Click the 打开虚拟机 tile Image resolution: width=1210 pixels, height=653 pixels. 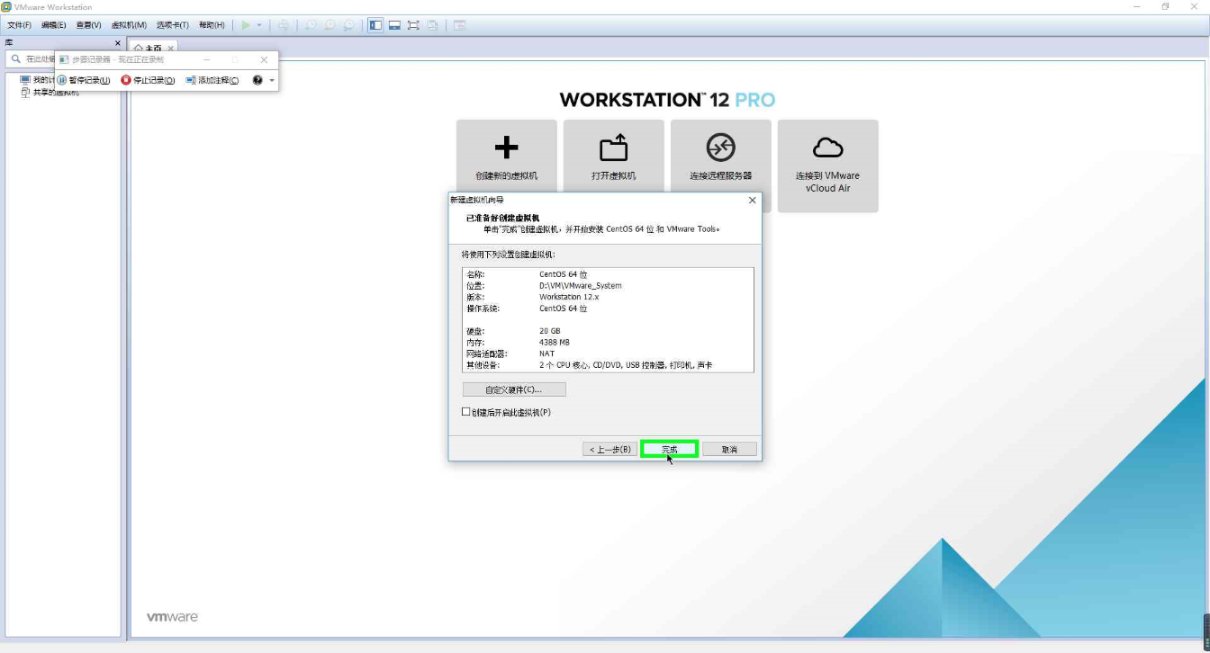613,157
